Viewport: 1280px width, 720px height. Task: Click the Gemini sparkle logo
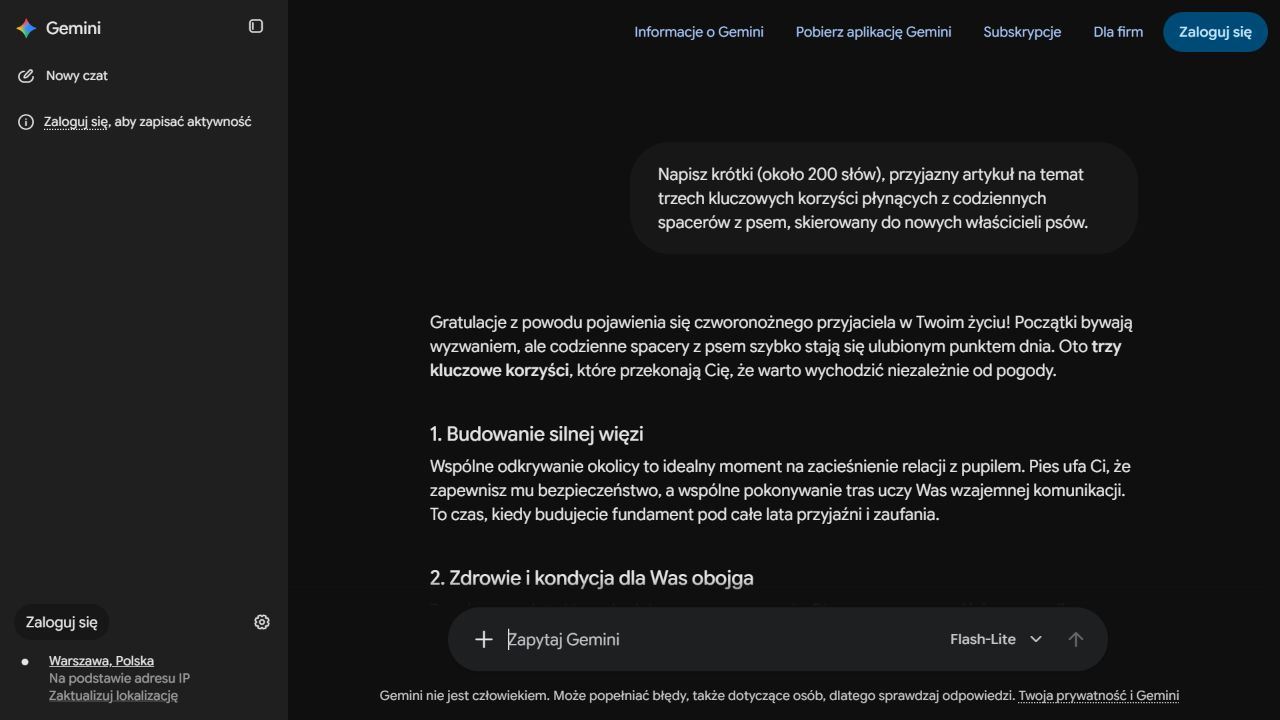pyautogui.click(x=26, y=28)
